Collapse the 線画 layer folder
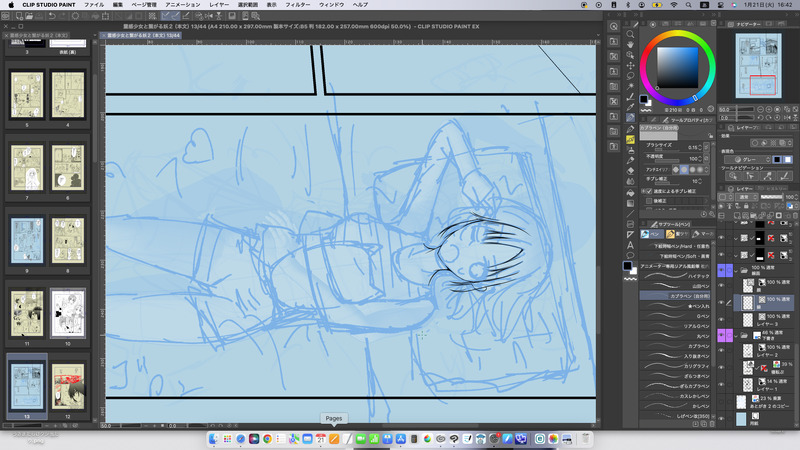 [736, 270]
